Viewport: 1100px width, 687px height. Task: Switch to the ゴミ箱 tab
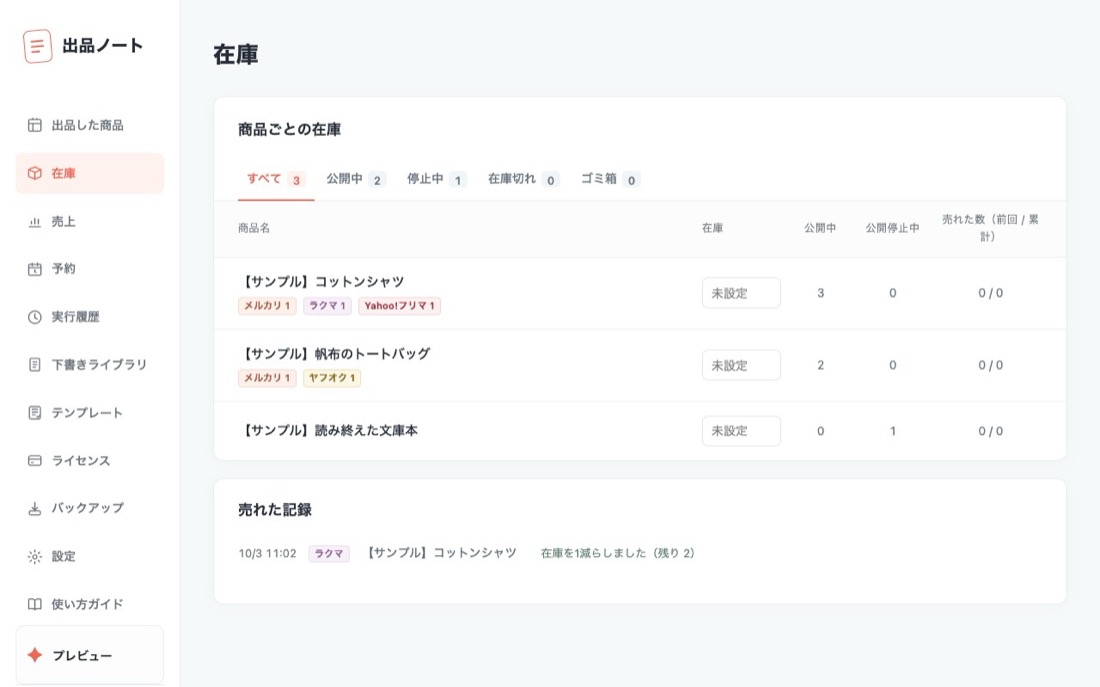[610, 180]
